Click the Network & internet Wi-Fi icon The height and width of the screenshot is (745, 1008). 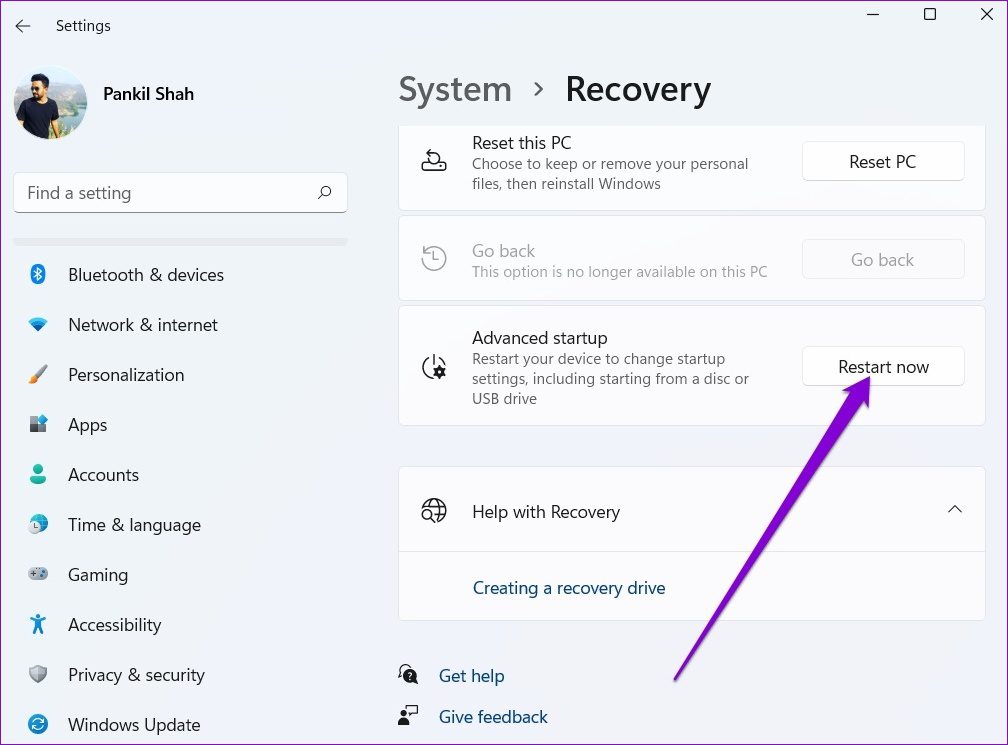coord(38,325)
